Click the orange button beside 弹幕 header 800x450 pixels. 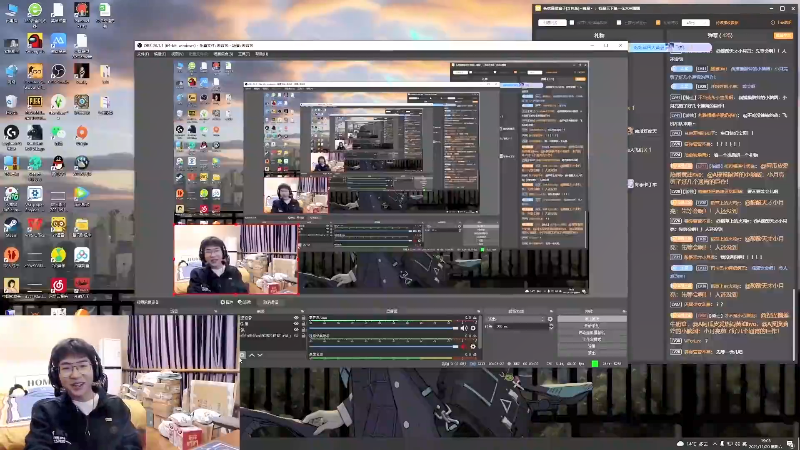(x=783, y=35)
